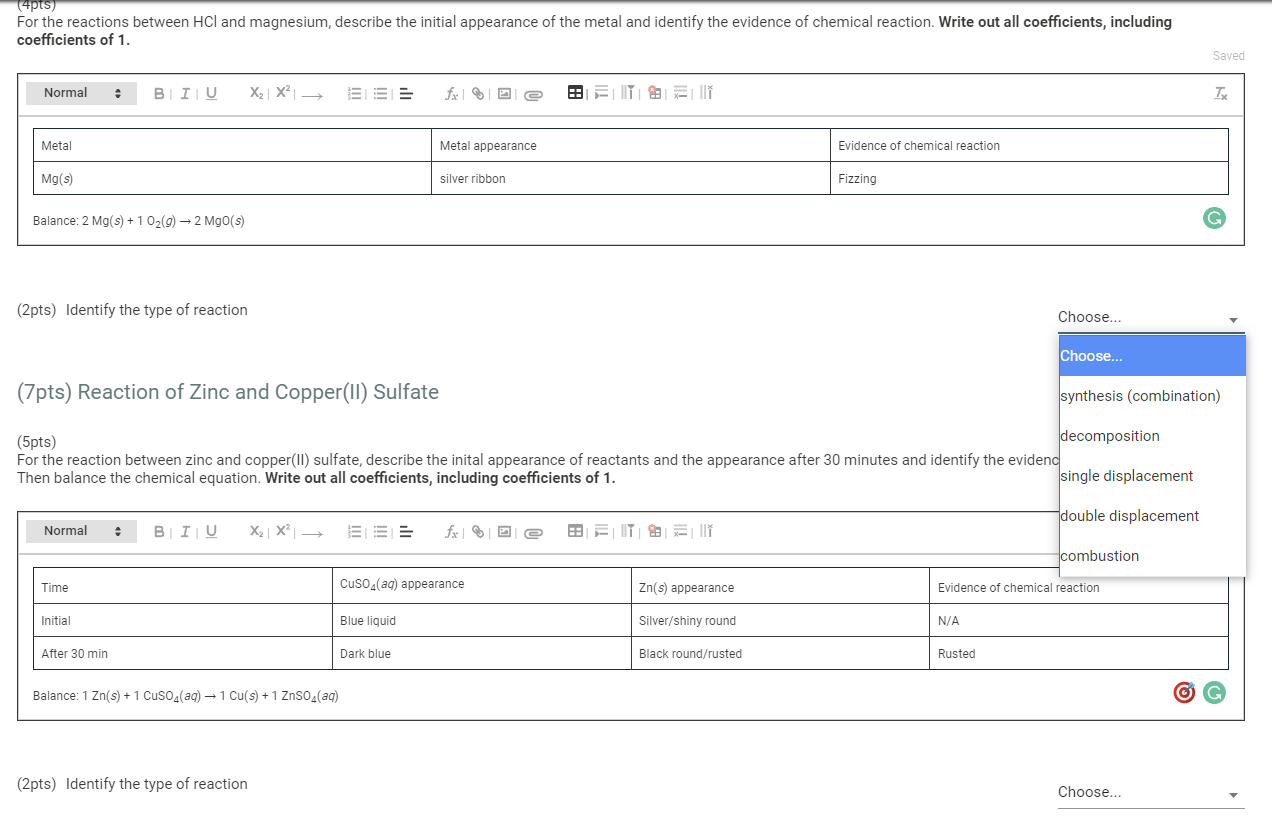Collapse the open reaction type Choose... dropdown
Screen dimensions: 1272x838
1151,317
